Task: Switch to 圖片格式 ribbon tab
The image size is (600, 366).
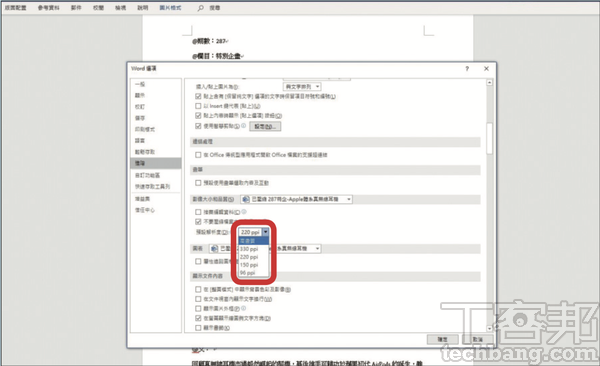Action: [x=170, y=8]
